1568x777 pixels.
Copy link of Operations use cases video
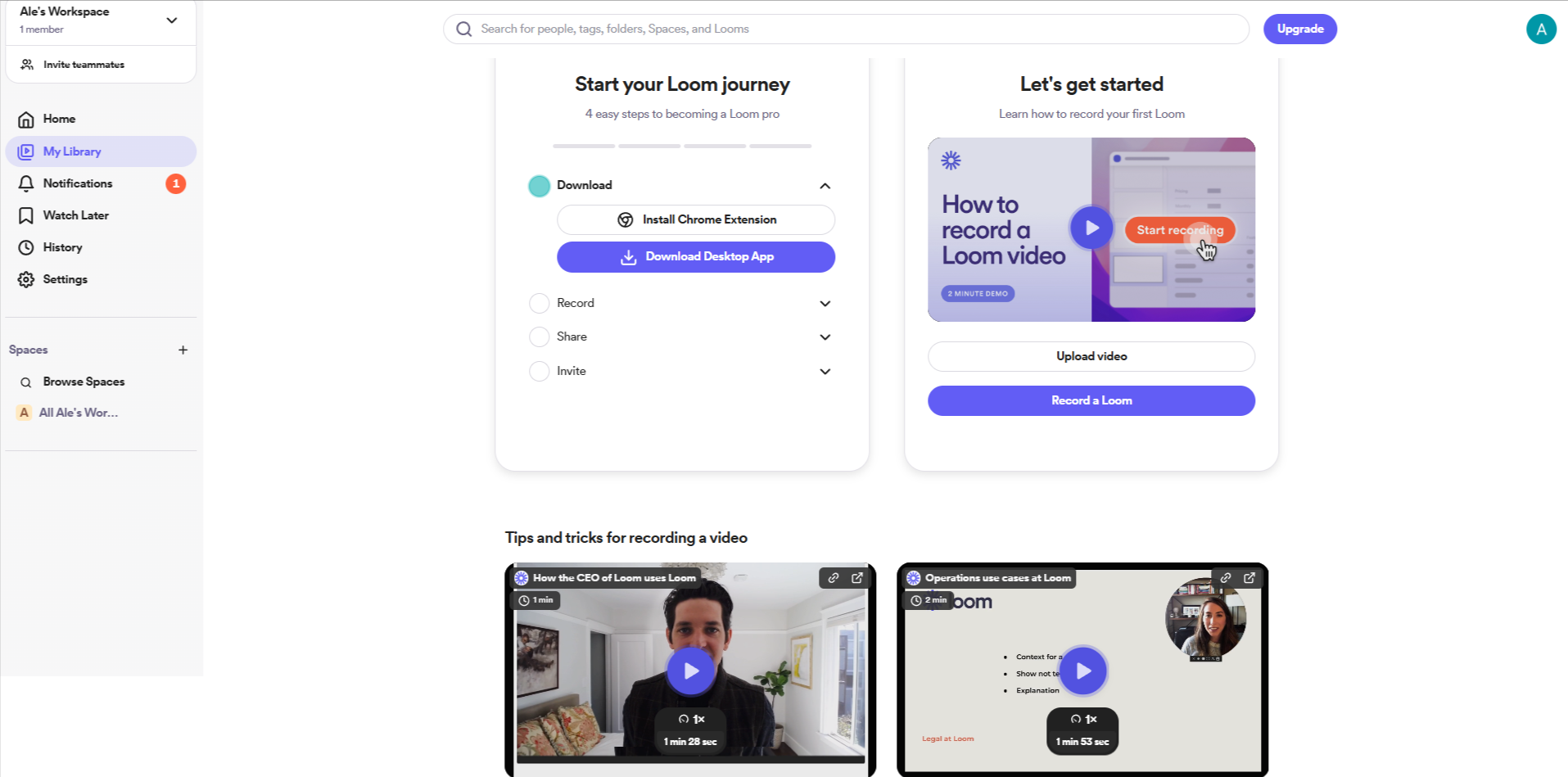point(1226,578)
